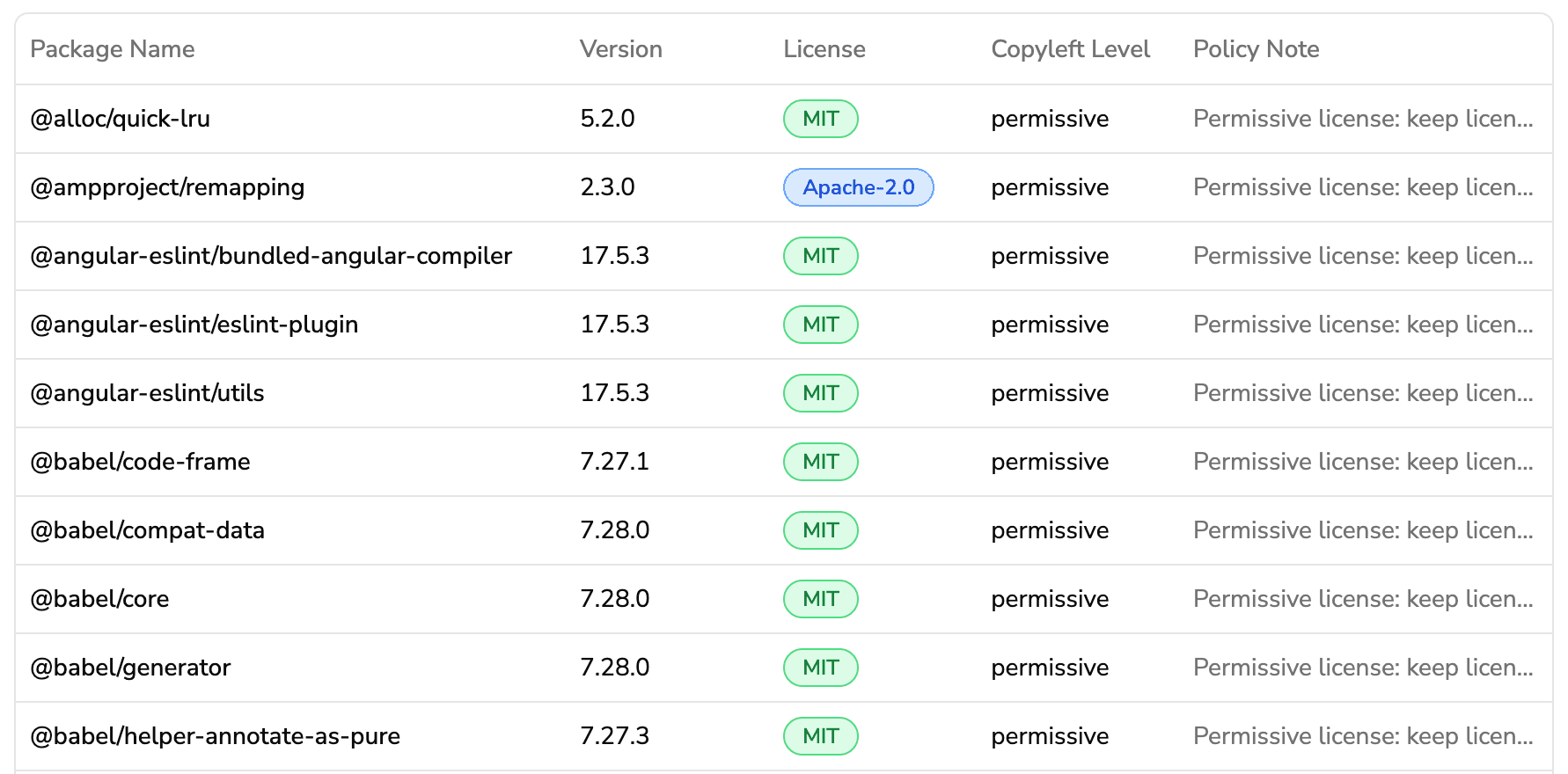Click the Copyleft Level column header
This screenshot has height=774, width=1568.
1070,49
